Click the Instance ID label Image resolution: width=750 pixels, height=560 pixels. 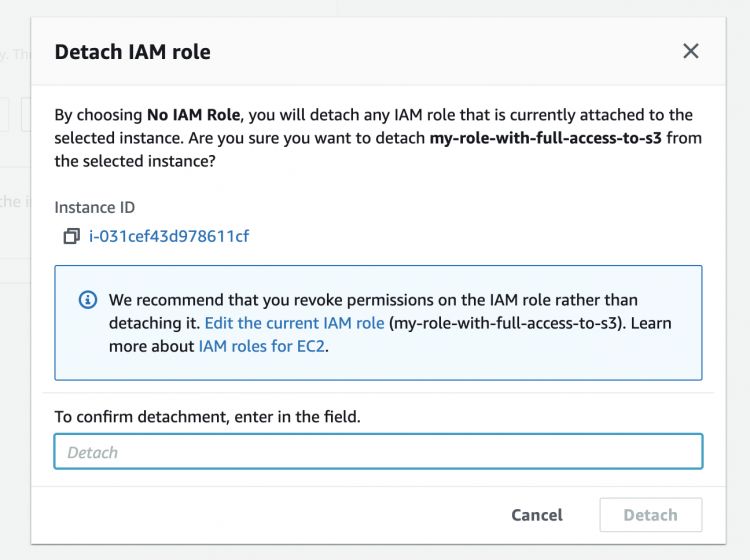94,207
